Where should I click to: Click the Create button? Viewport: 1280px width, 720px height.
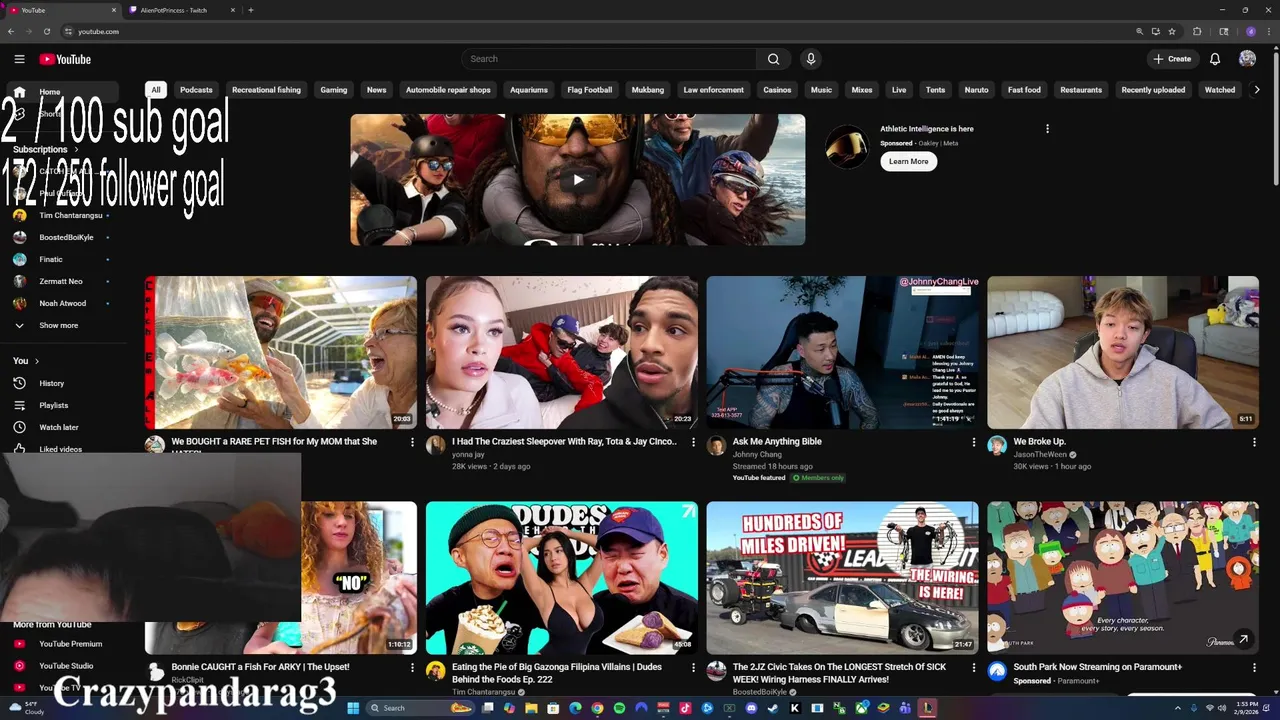(x=1173, y=59)
